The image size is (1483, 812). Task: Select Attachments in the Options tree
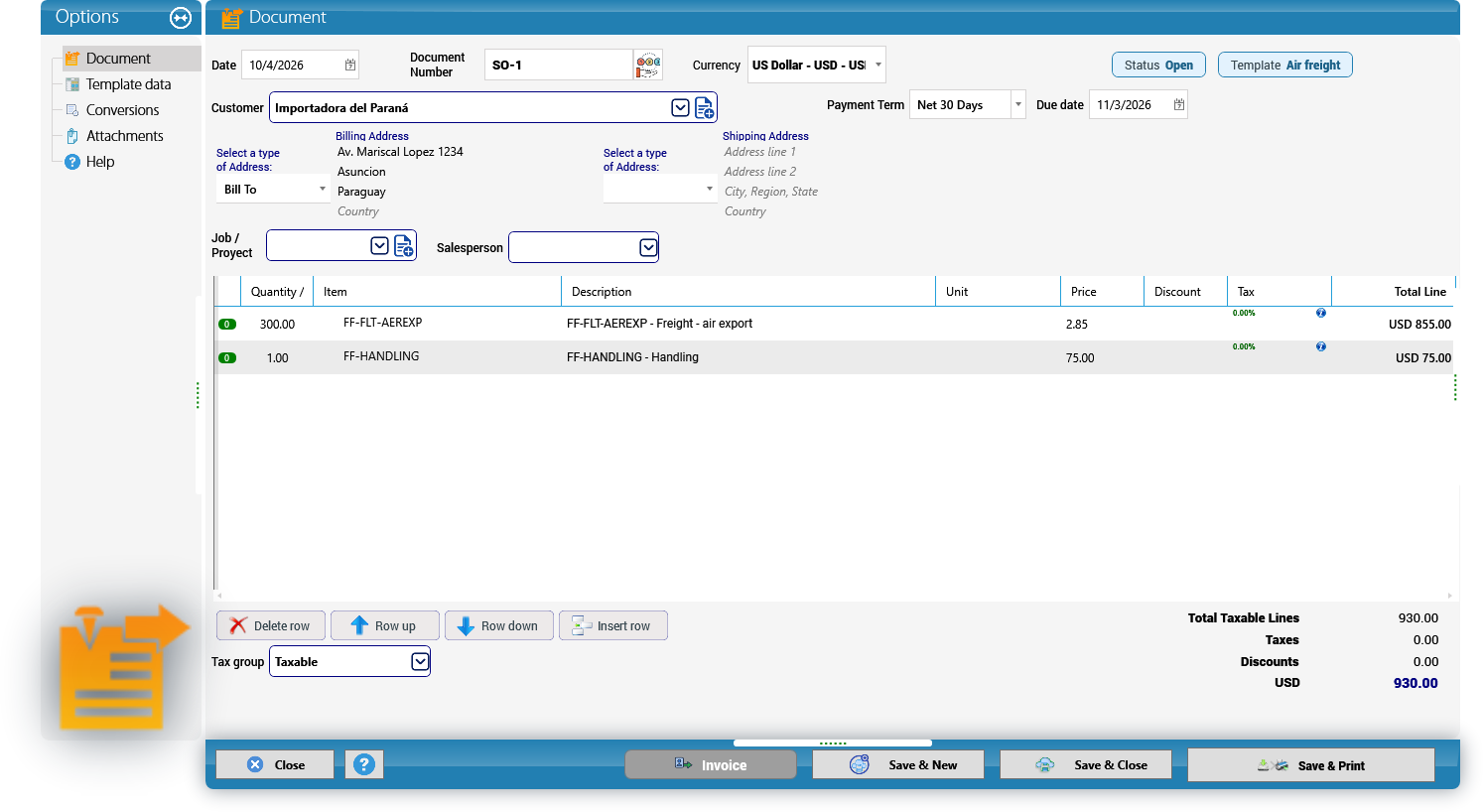(x=124, y=136)
